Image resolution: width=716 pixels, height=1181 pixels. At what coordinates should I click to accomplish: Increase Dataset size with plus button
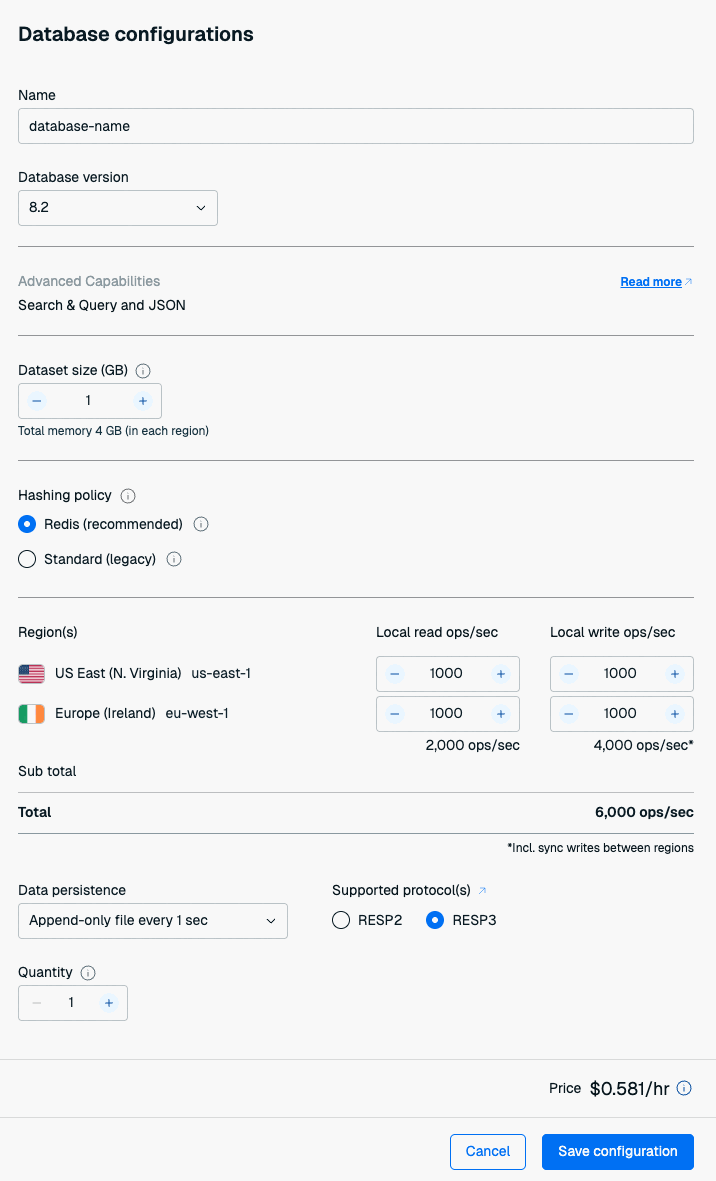143,401
